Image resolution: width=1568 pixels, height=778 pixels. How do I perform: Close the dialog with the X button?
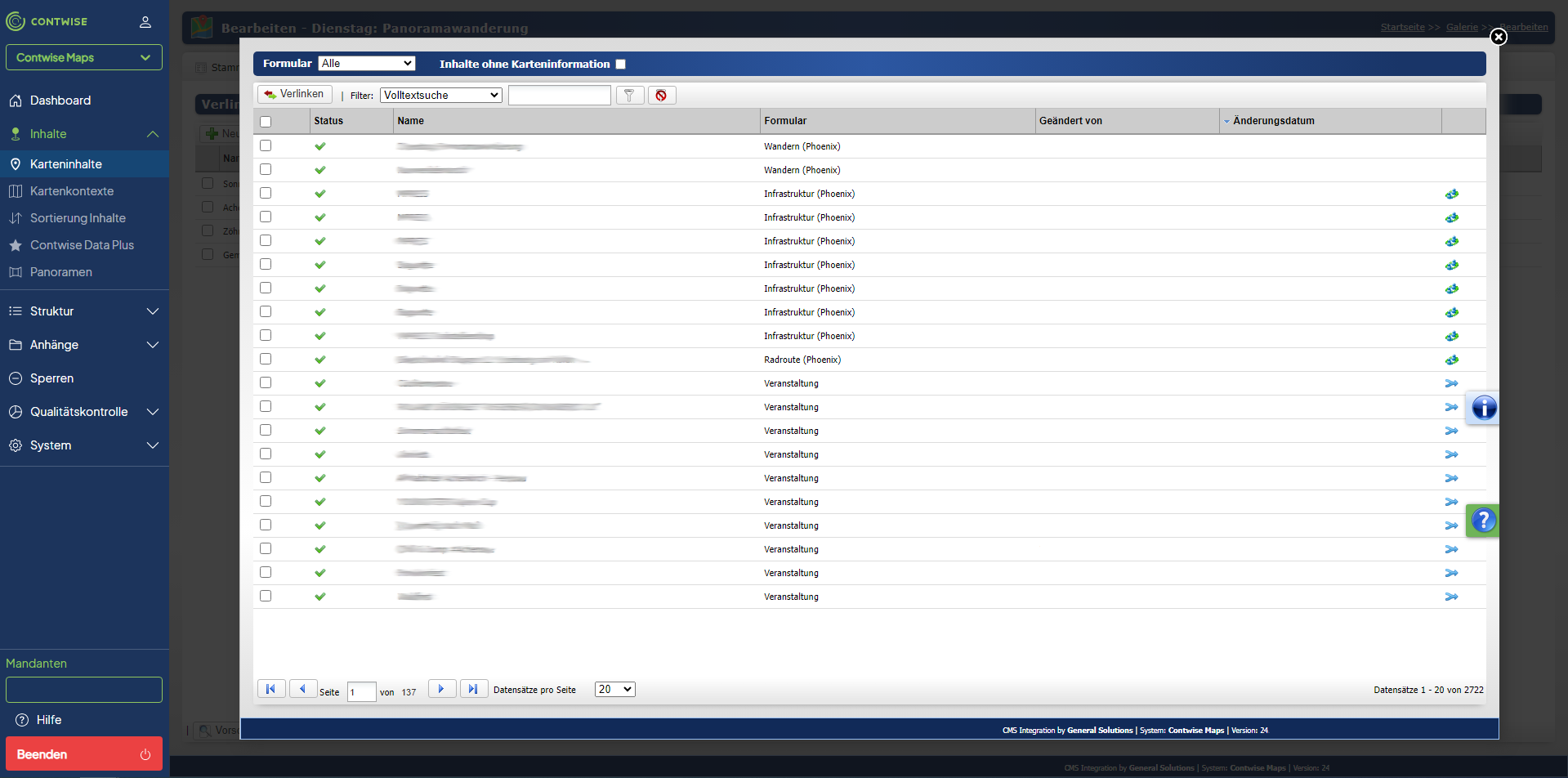[x=1498, y=37]
